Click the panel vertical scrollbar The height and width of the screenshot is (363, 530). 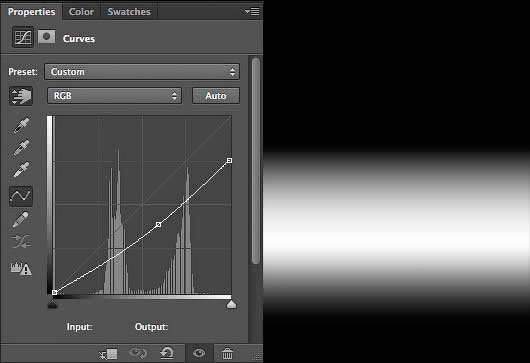pos(256,161)
